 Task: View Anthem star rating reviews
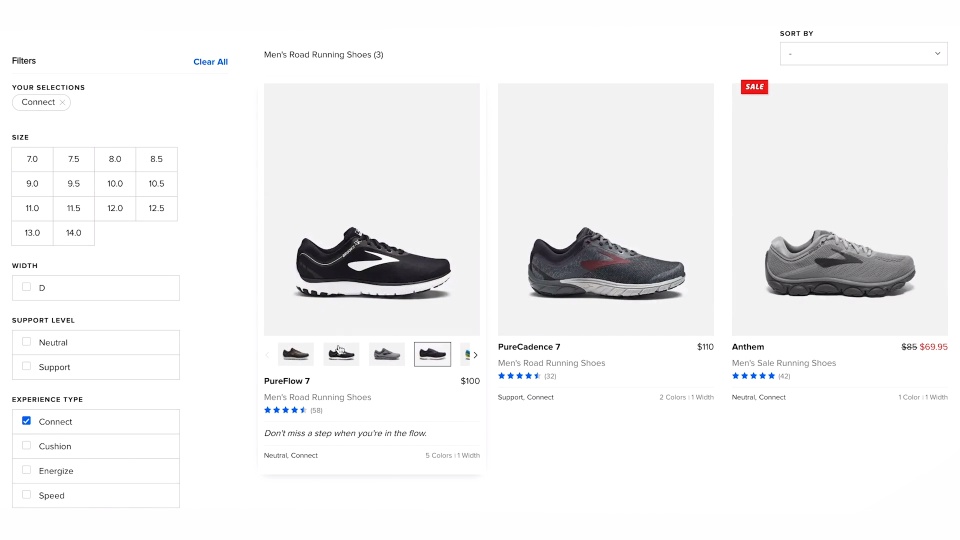[753, 376]
